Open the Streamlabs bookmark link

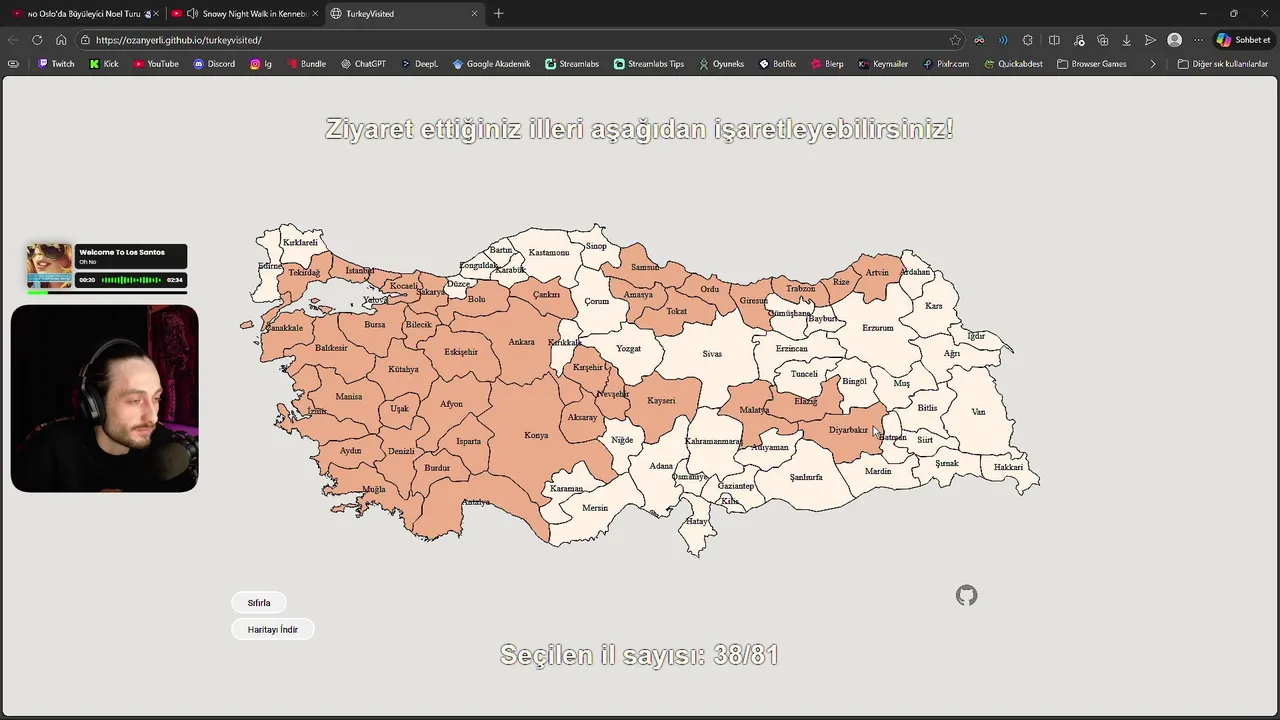pyautogui.click(x=572, y=64)
